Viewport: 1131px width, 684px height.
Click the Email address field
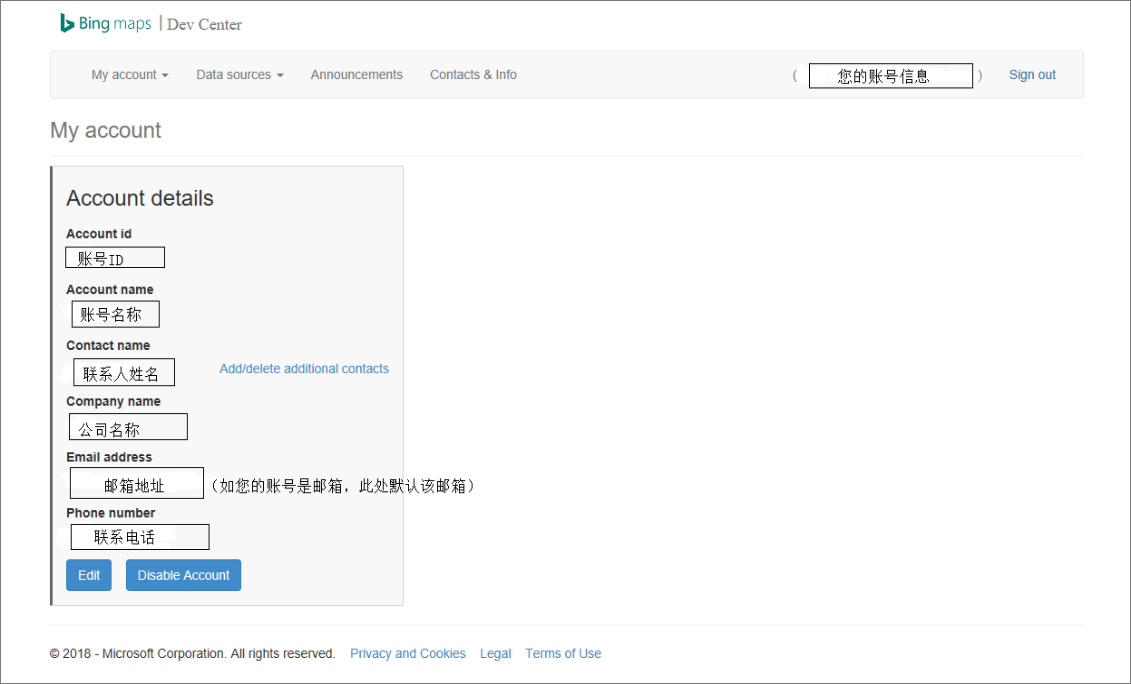[x=136, y=482]
